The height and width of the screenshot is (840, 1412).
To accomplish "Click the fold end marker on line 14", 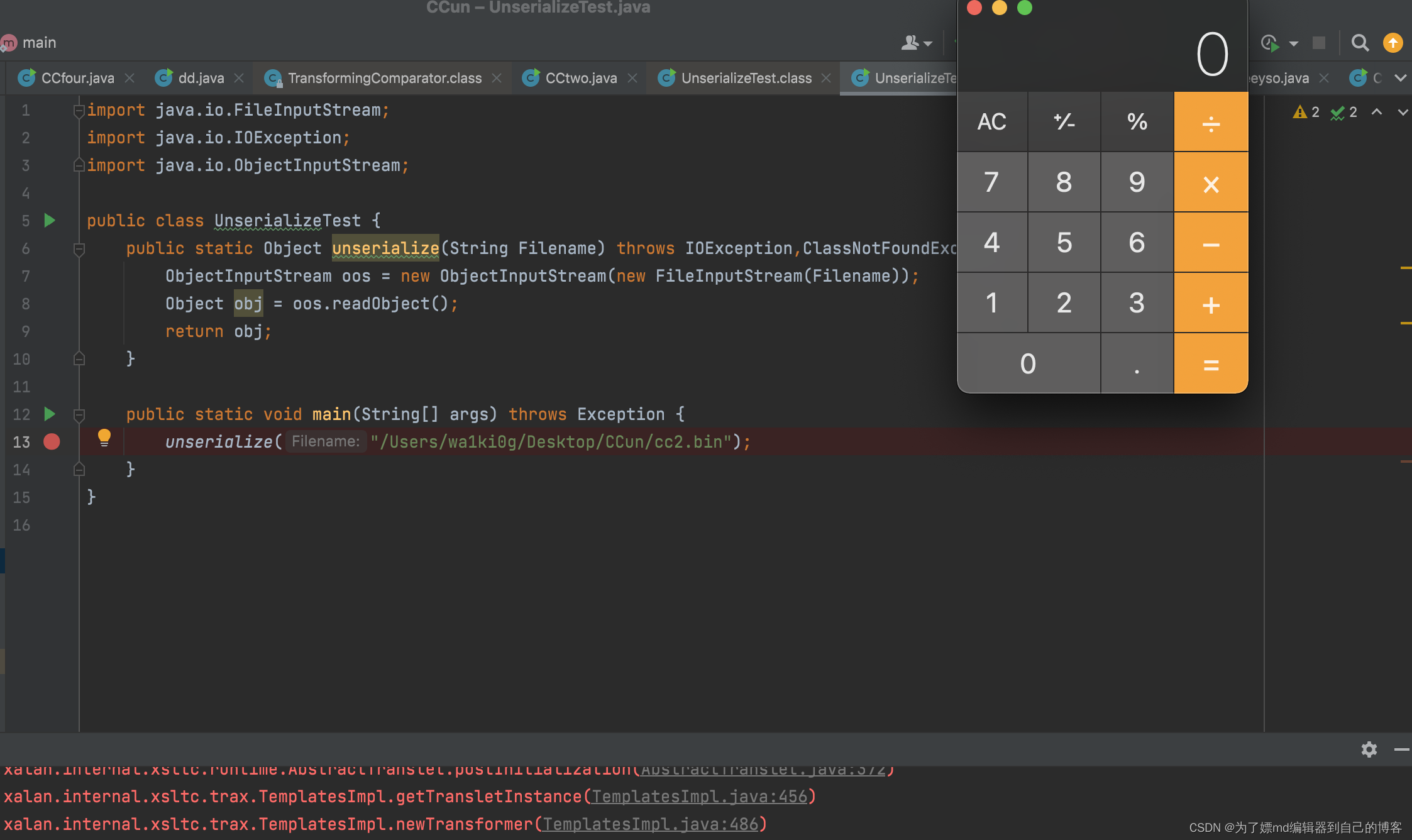I will click(x=79, y=469).
